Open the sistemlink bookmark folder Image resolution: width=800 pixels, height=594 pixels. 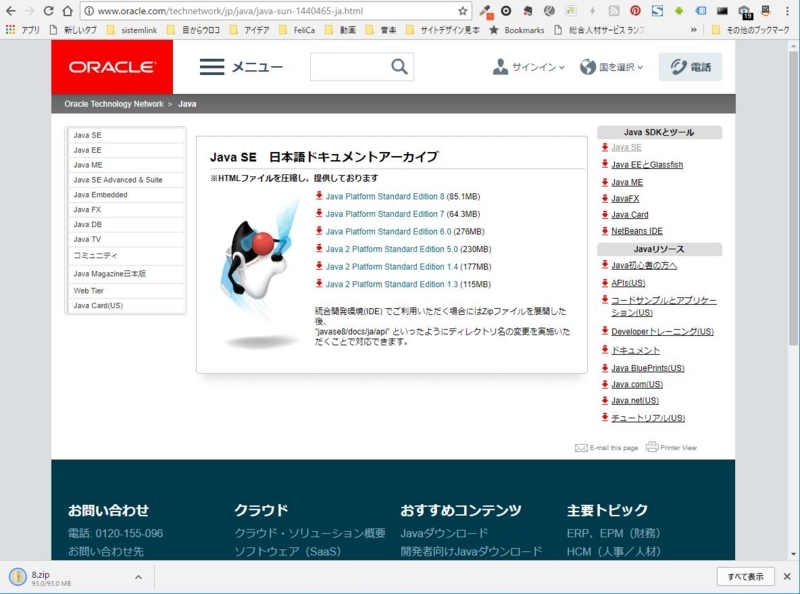[132, 30]
